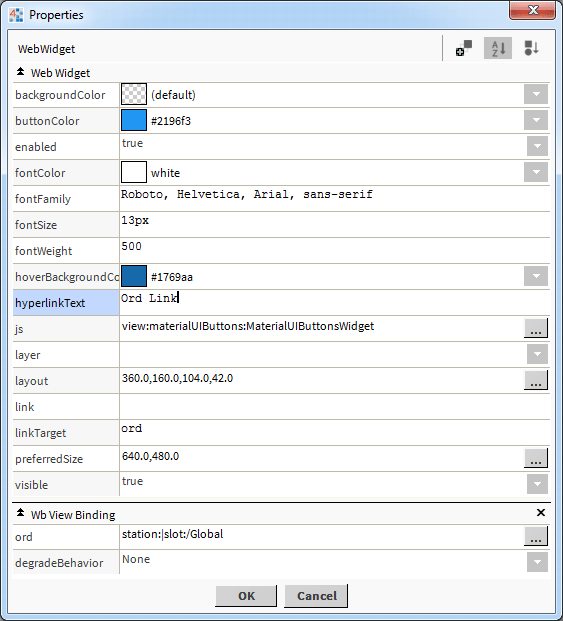The image size is (563, 621).
Task: Select the hyperlinkText property label
Action: coord(50,303)
